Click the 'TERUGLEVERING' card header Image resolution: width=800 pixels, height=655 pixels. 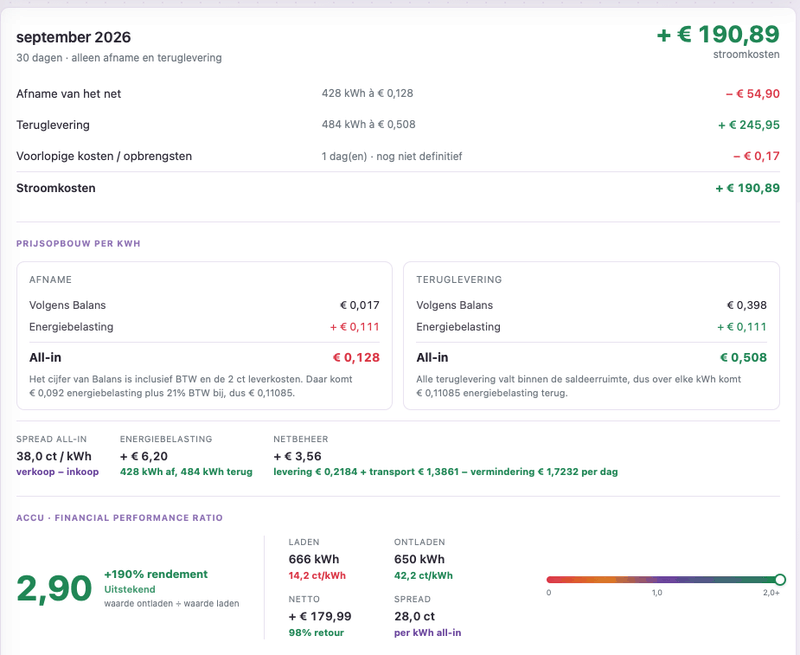coord(459,280)
